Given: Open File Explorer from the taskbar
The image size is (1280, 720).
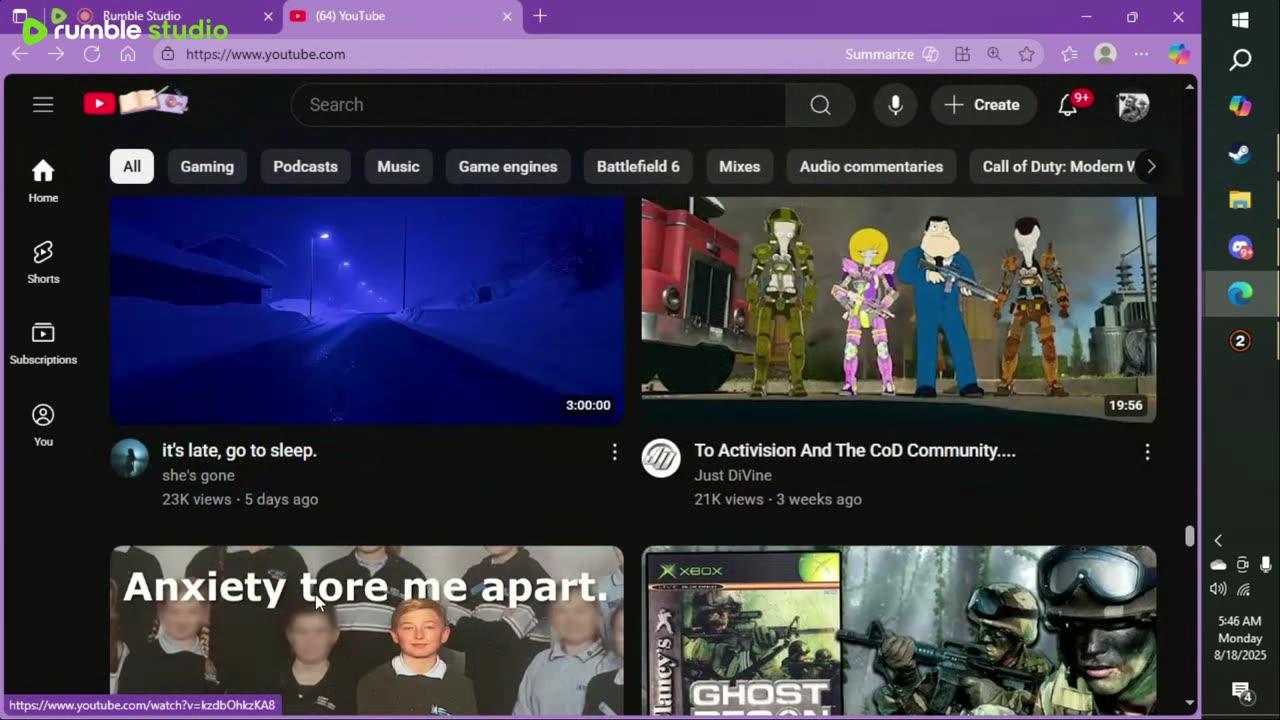Looking at the screenshot, I should click(1240, 200).
